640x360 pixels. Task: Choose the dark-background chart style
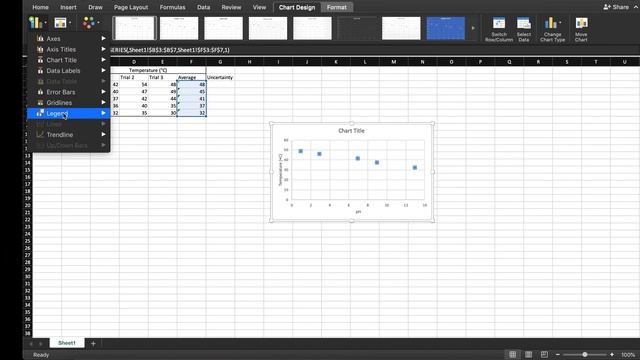click(x=357, y=28)
